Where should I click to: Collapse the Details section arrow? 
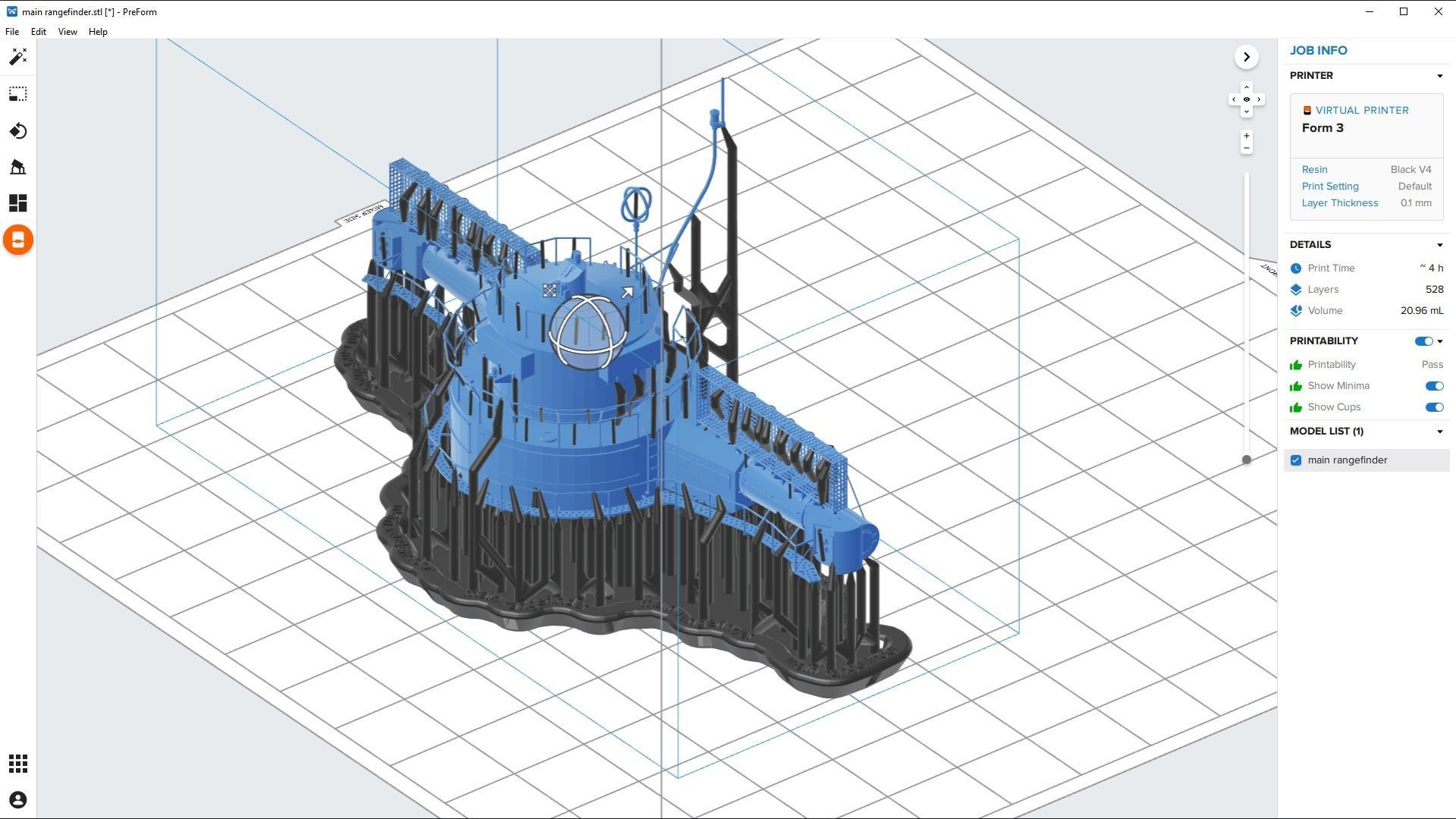[x=1439, y=245]
